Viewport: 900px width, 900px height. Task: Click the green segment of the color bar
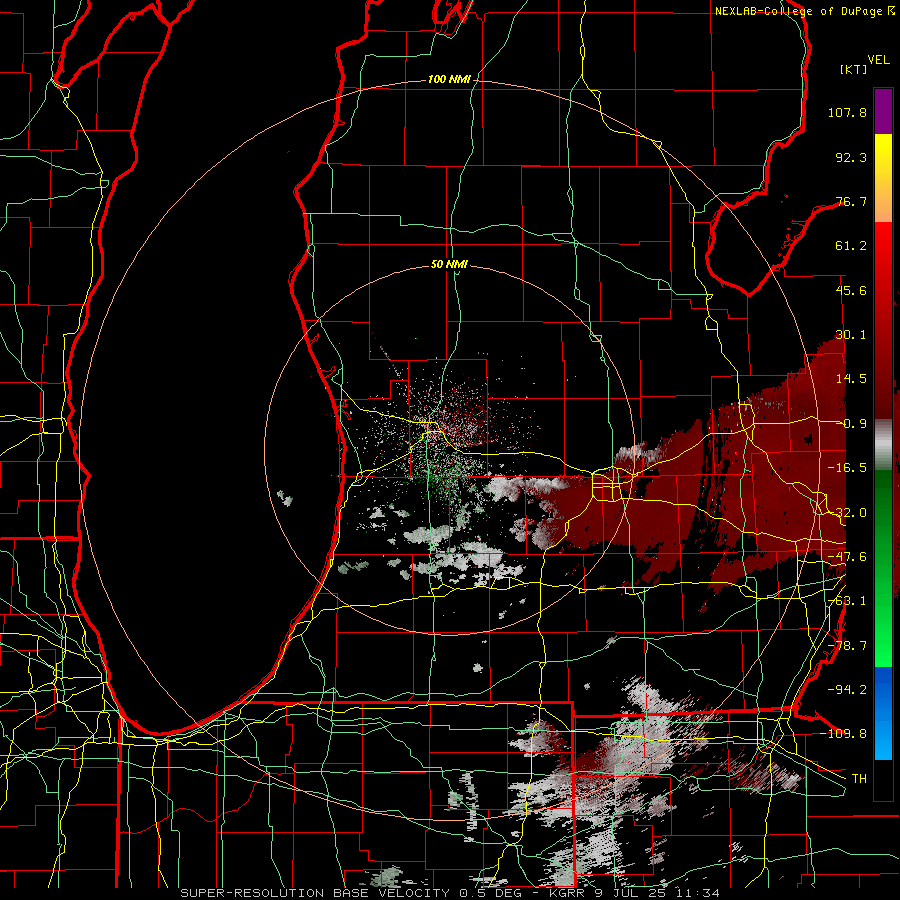pyautogui.click(x=883, y=568)
